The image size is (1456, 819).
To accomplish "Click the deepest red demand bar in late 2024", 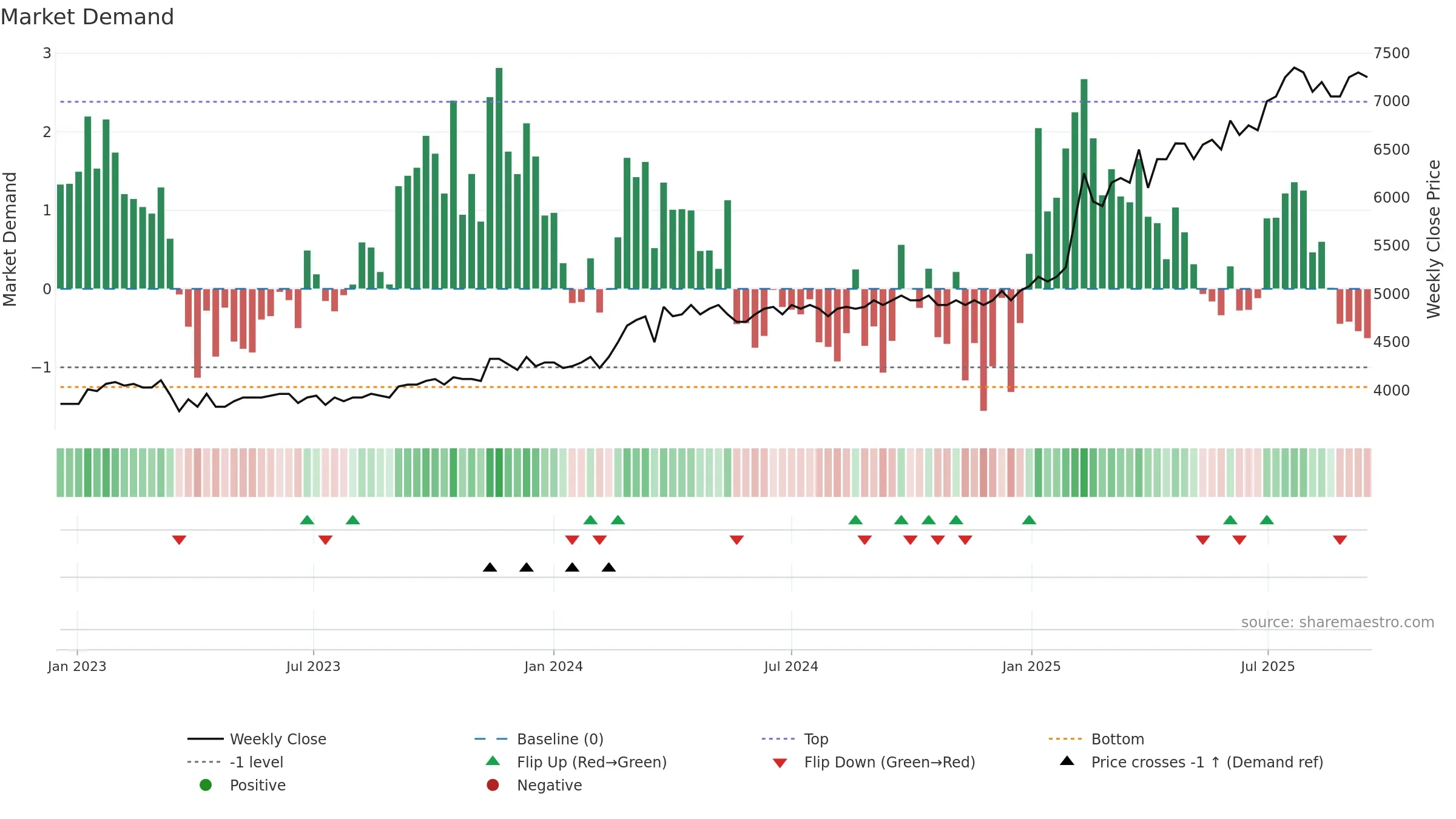I will [x=983, y=349].
